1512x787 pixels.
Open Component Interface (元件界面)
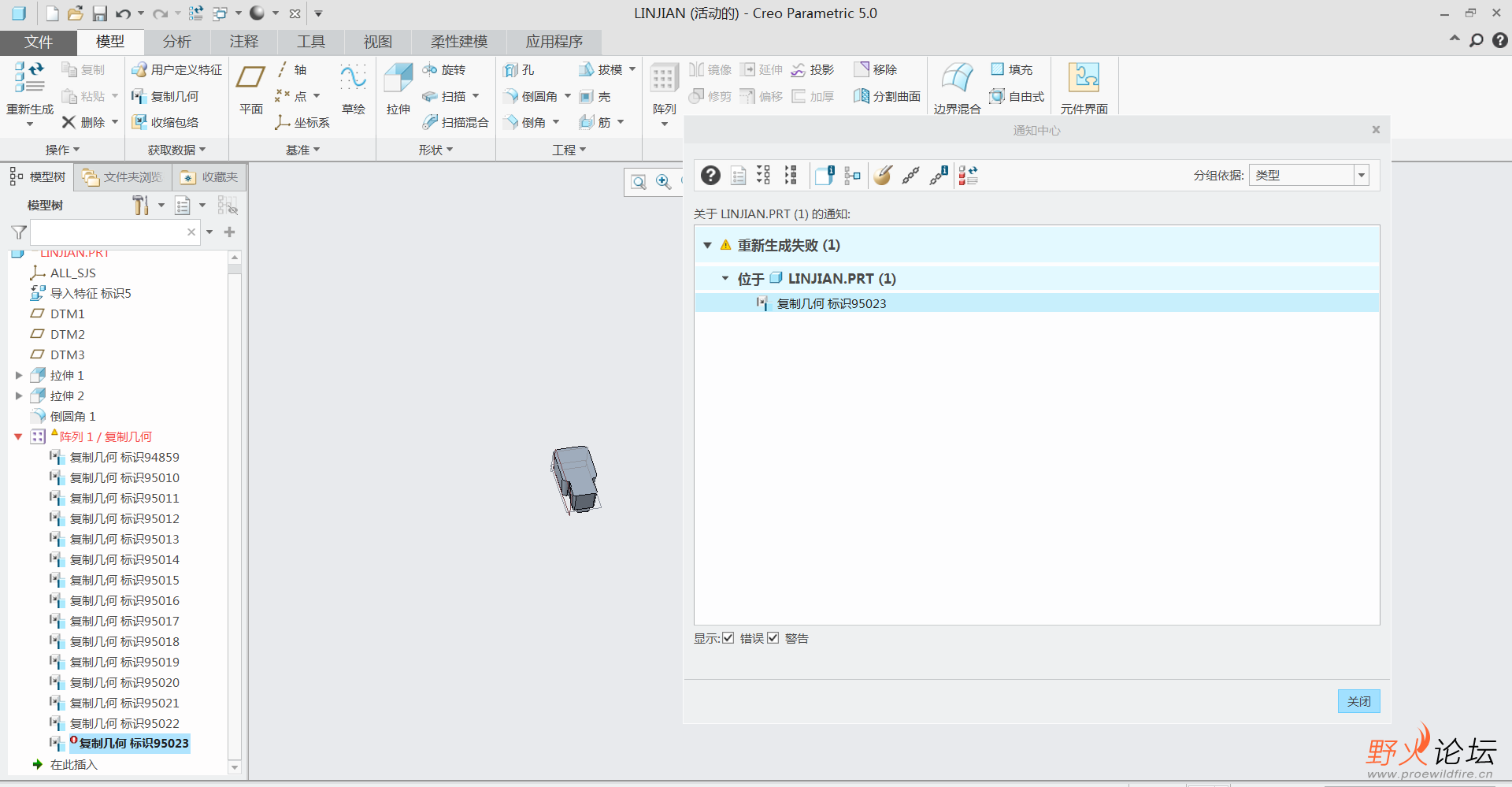(1084, 88)
